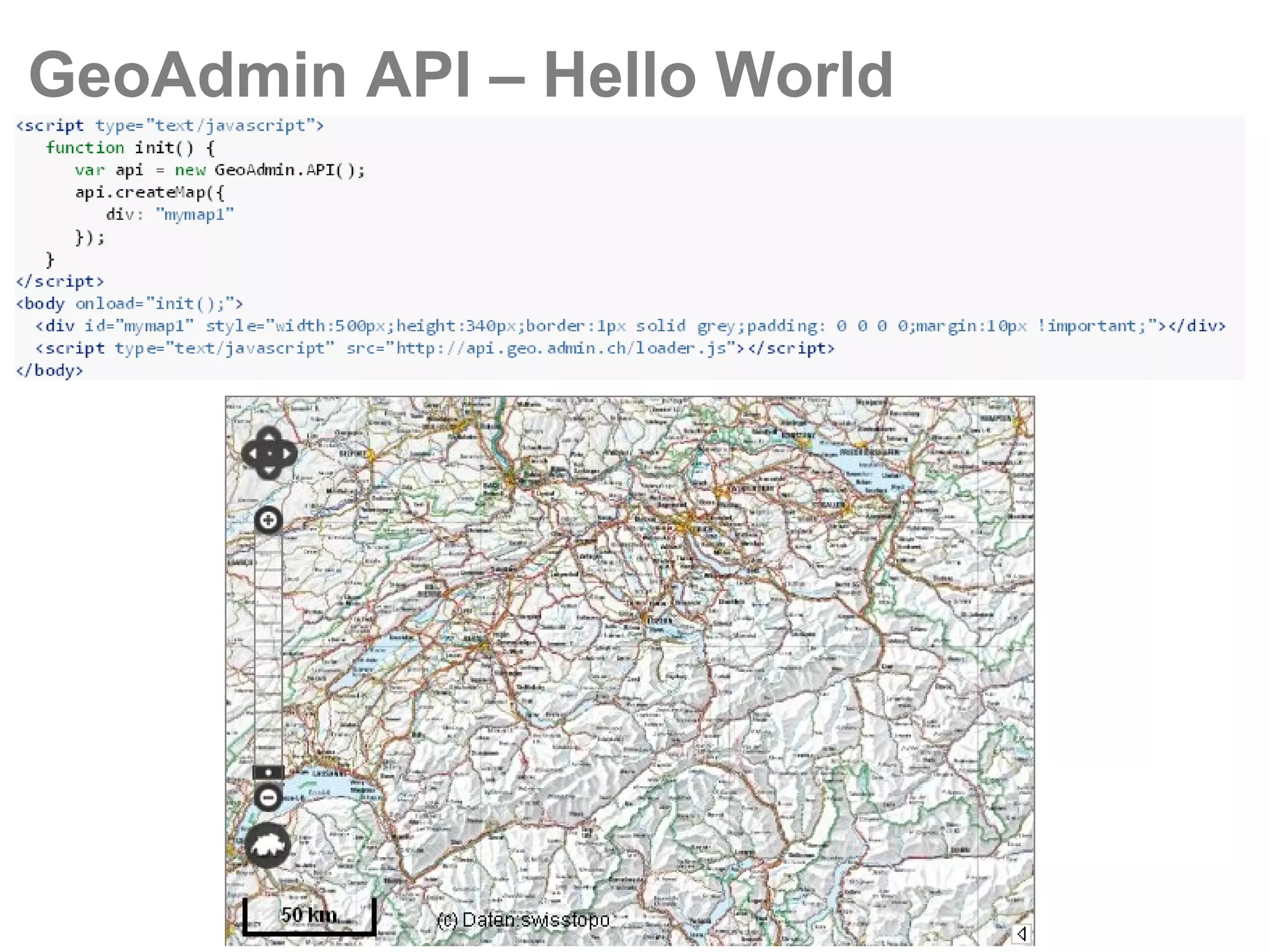Click the line 'div: "mymap1"'
1270x952 pixels.
click(x=170, y=214)
